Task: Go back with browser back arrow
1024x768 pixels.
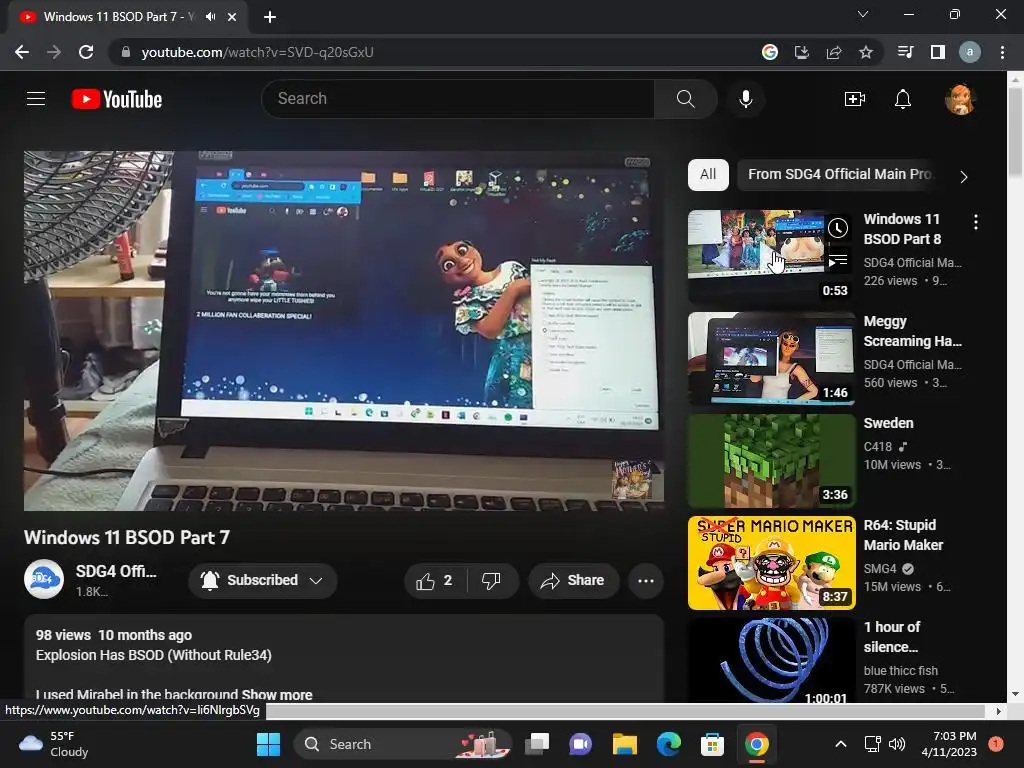Action: pyautogui.click(x=22, y=52)
